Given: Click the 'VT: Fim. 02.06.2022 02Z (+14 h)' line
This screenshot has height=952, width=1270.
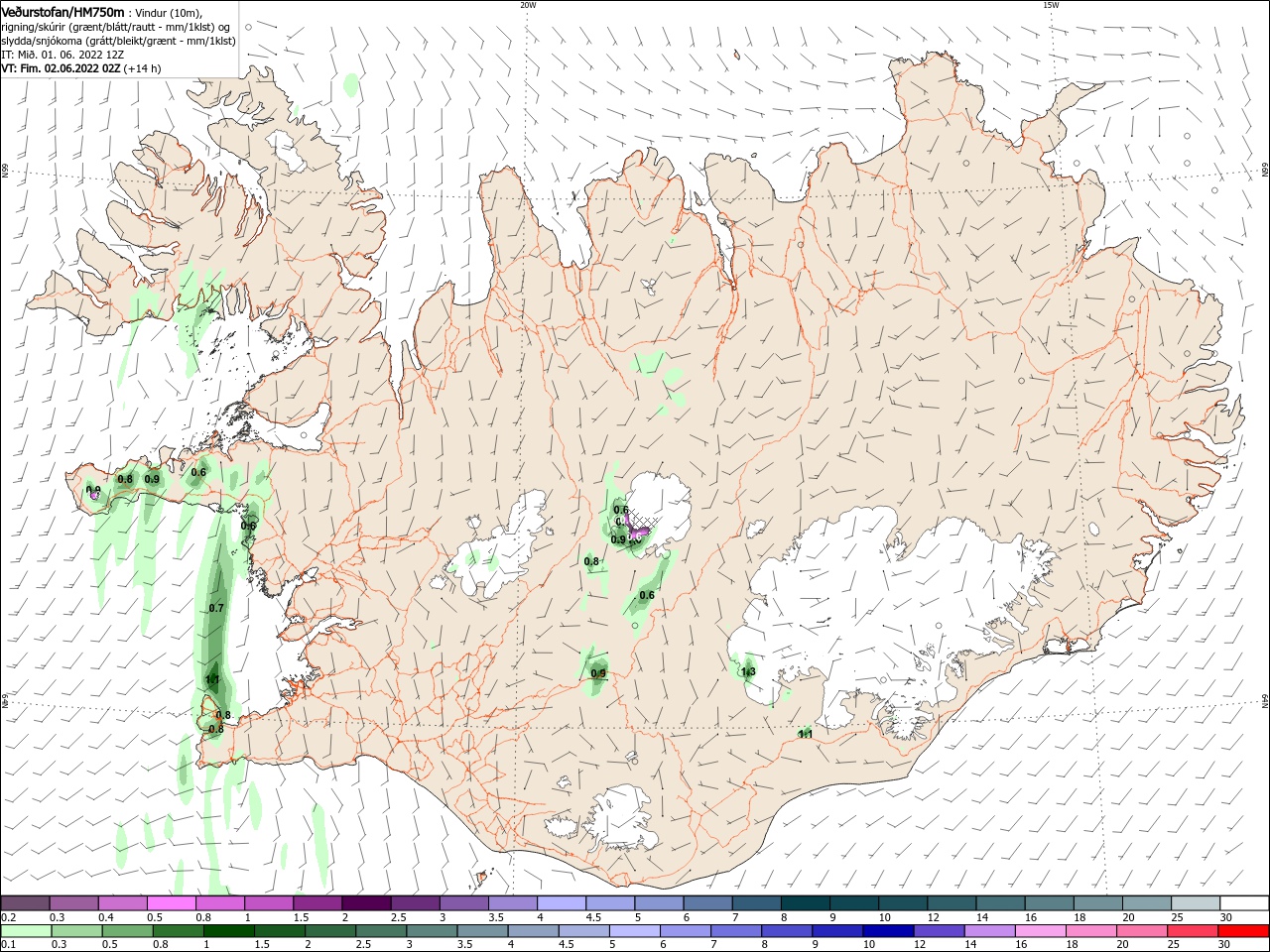Looking at the screenshot, I should (x=81, y=68).
